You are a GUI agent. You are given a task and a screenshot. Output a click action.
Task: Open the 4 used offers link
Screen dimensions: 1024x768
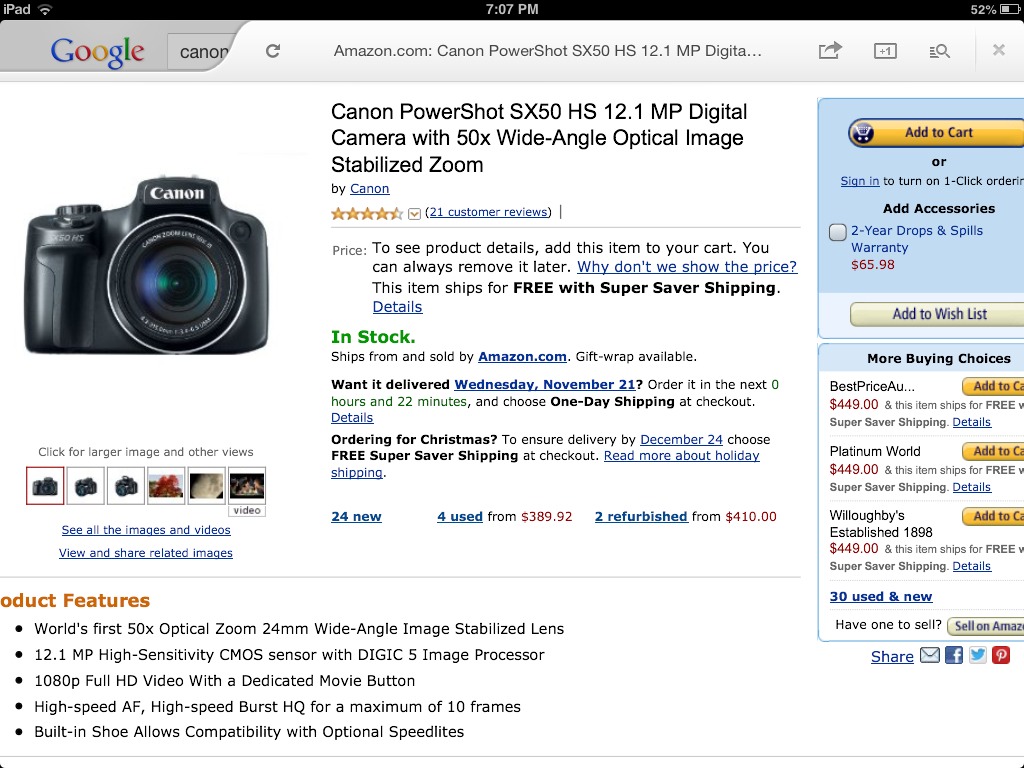click(460, 517)
